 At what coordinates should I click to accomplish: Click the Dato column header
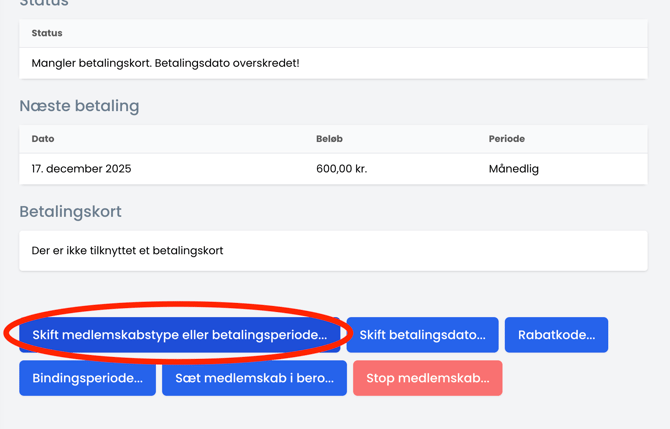point(43,139)
